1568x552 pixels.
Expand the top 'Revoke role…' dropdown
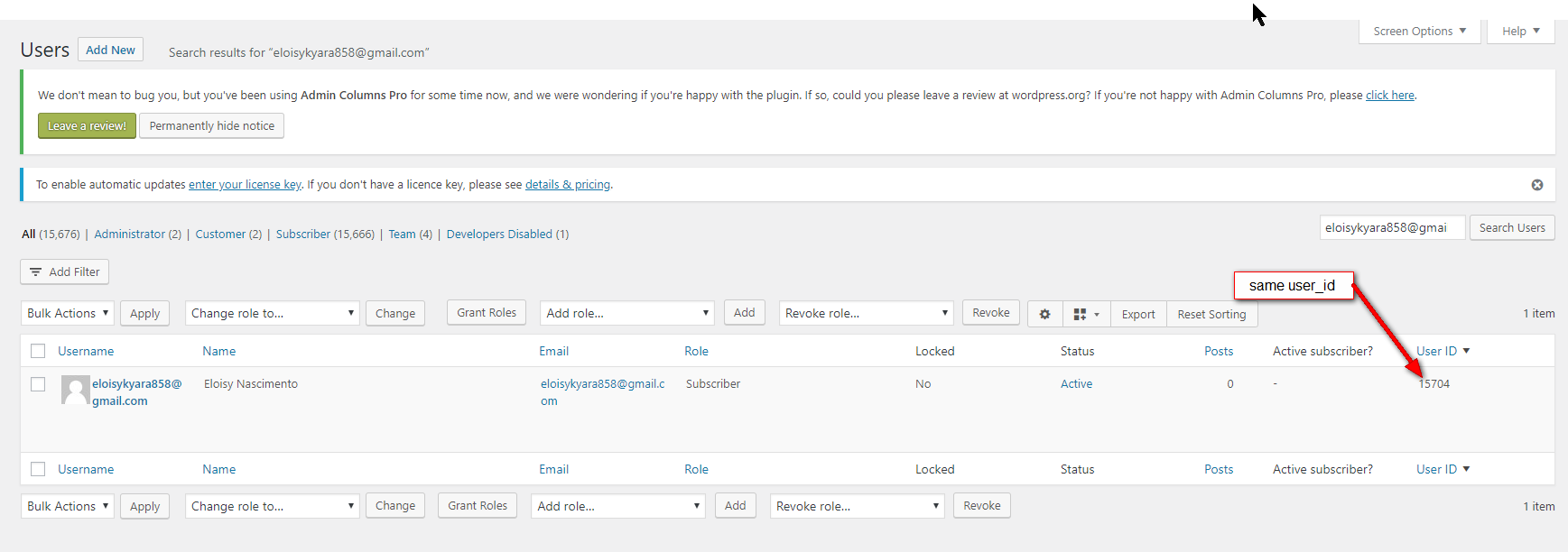tap(866, 313)
